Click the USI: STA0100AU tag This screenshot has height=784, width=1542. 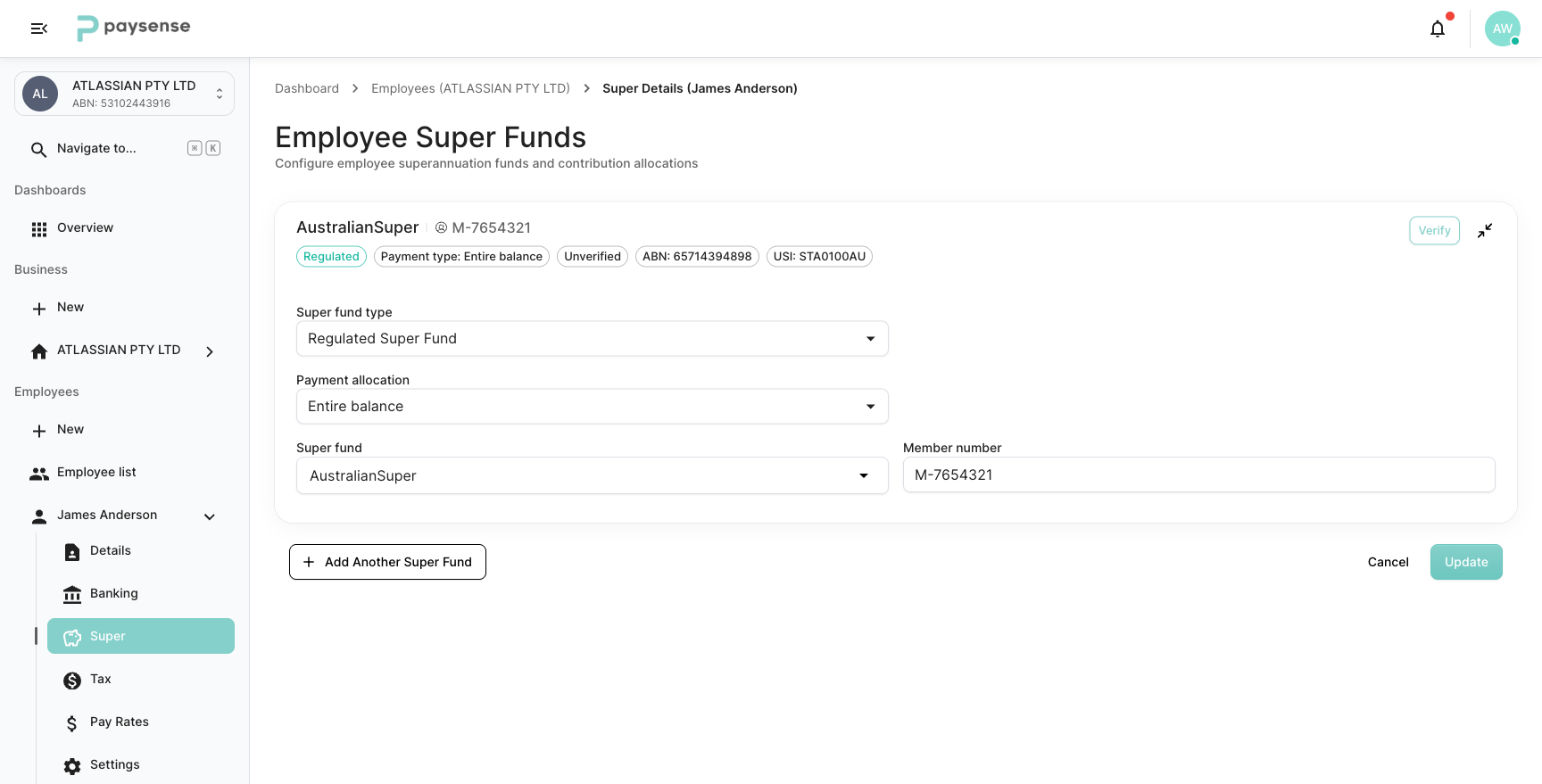pyautogui.click(x=819, y=257)
